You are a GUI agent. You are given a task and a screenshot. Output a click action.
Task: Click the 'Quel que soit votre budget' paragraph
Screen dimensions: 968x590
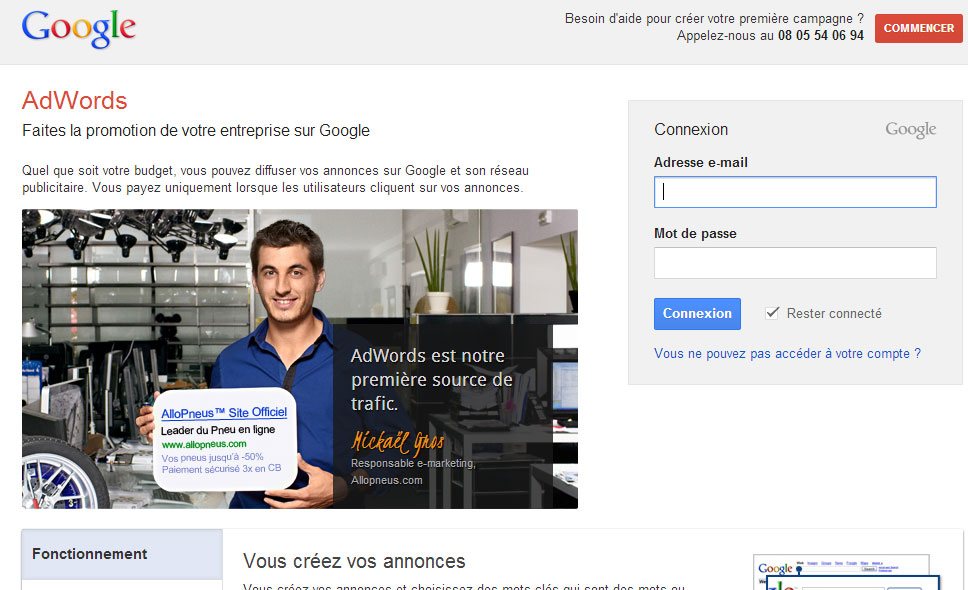click(275, 179)
